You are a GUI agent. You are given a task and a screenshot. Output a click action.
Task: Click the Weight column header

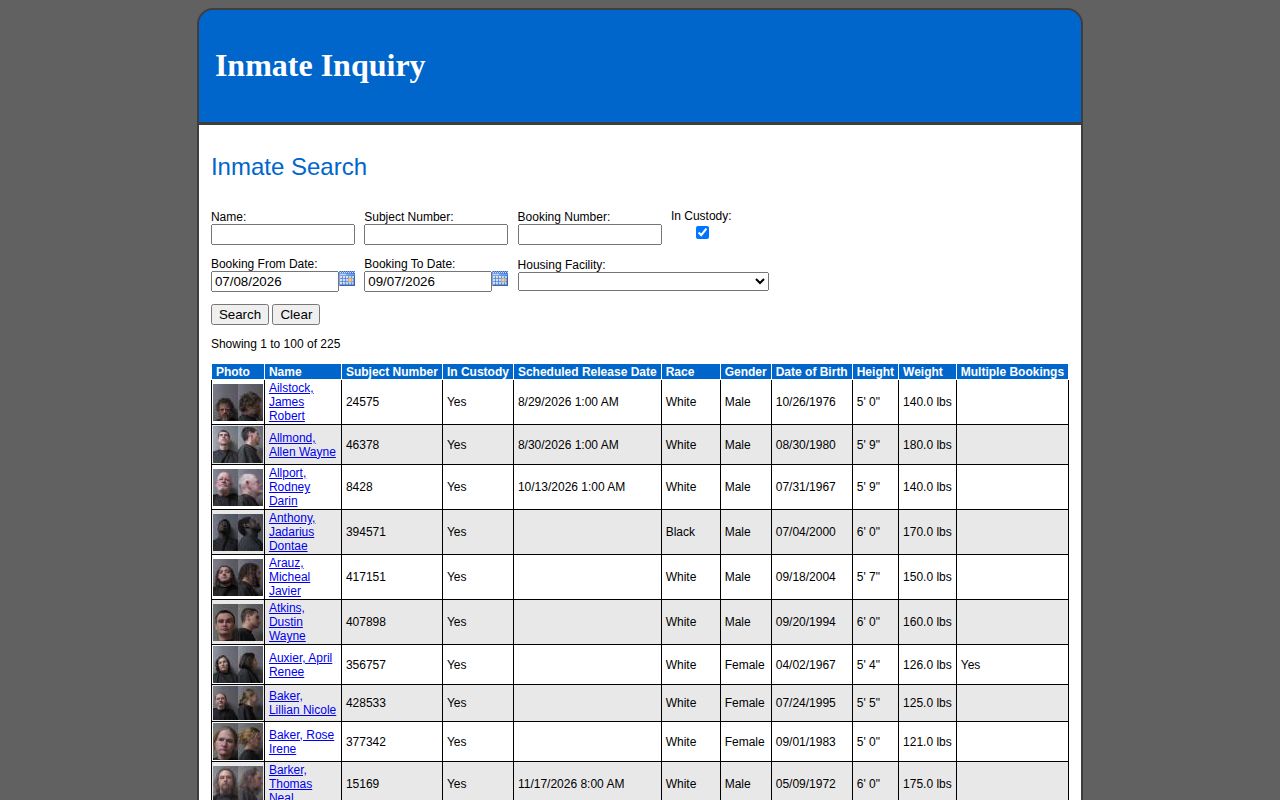[927, 372]
